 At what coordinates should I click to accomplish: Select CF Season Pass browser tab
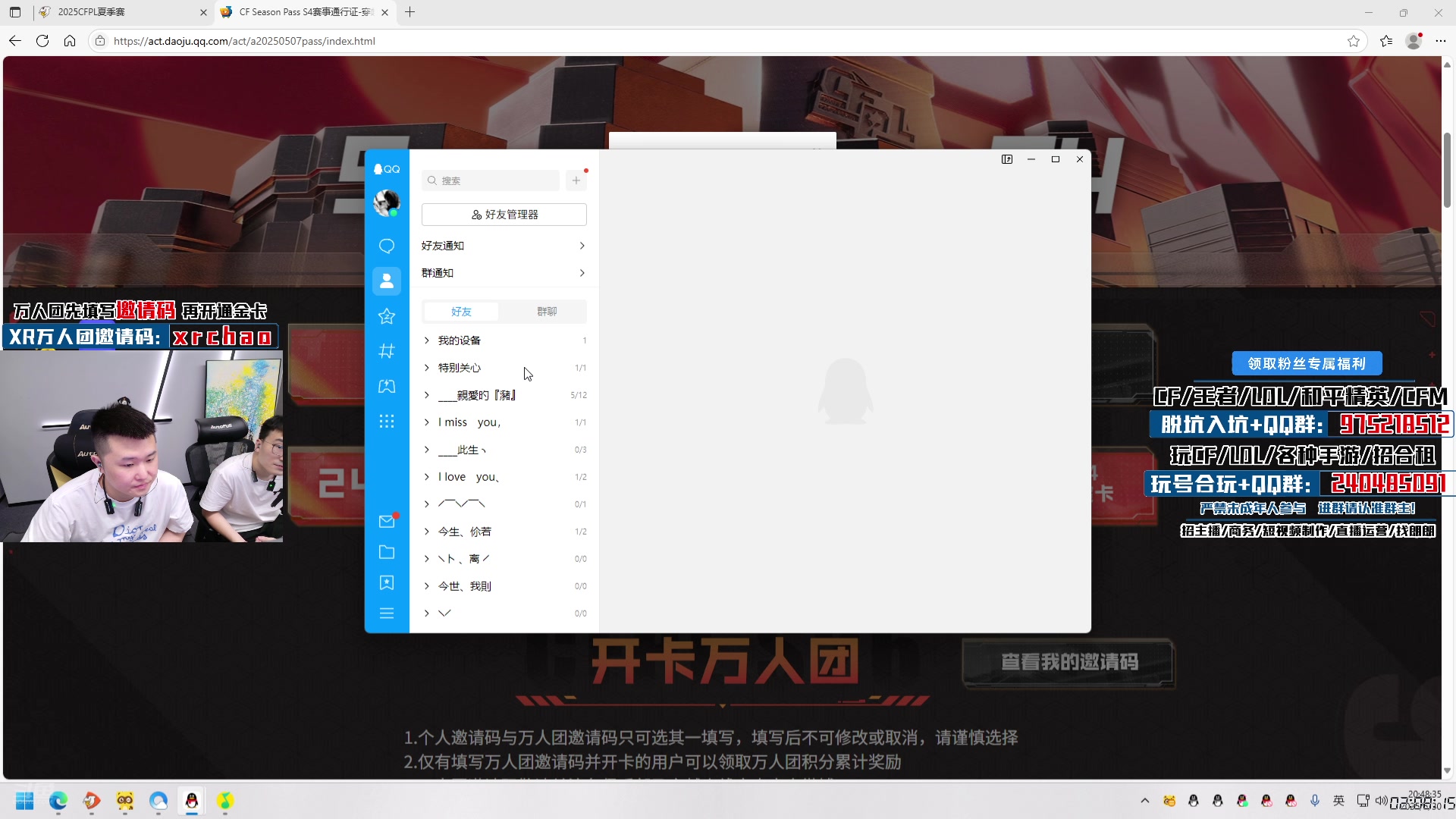click(303, 12)
